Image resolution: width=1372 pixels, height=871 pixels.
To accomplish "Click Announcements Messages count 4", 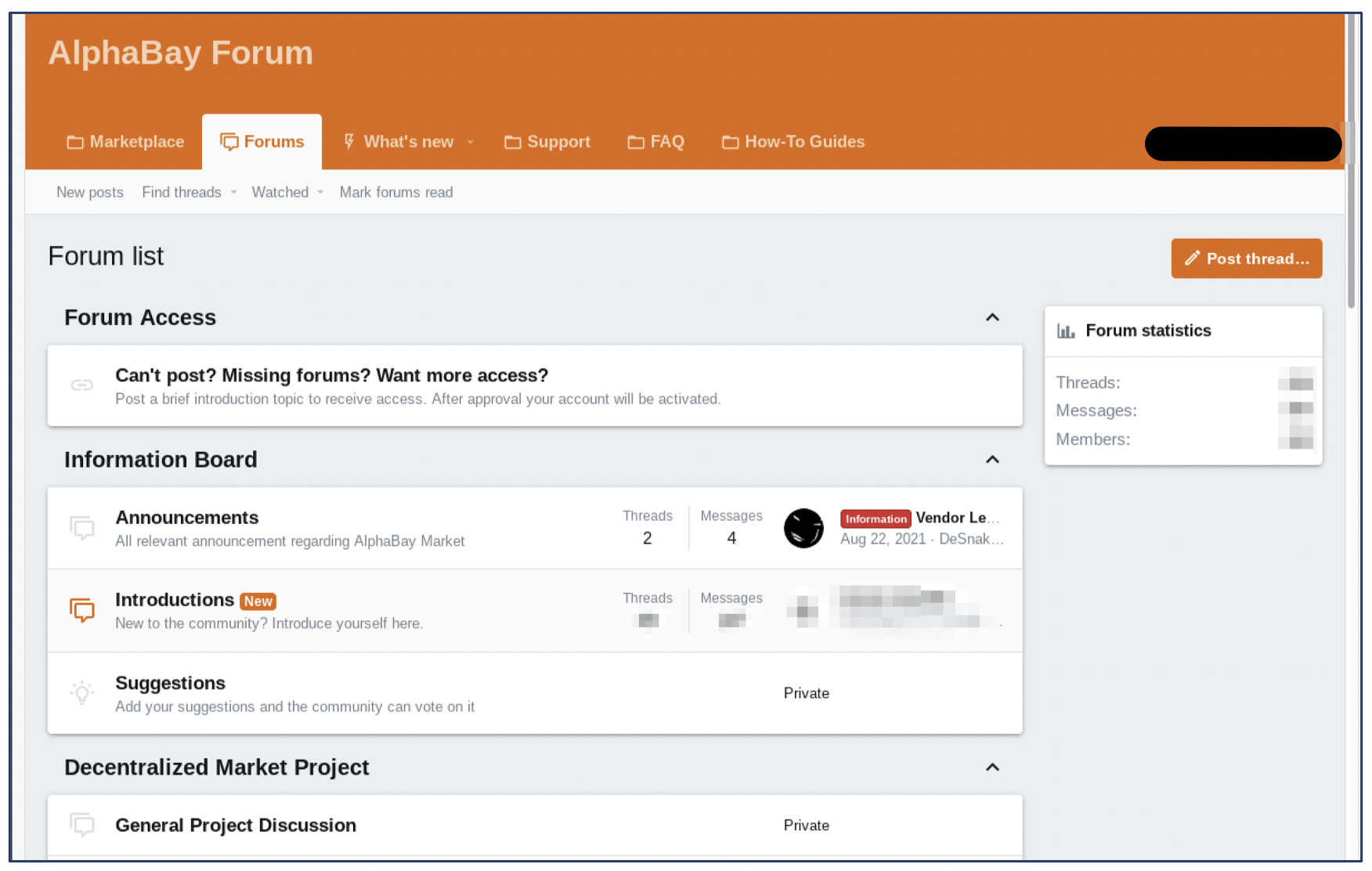I will pos(731,538).
